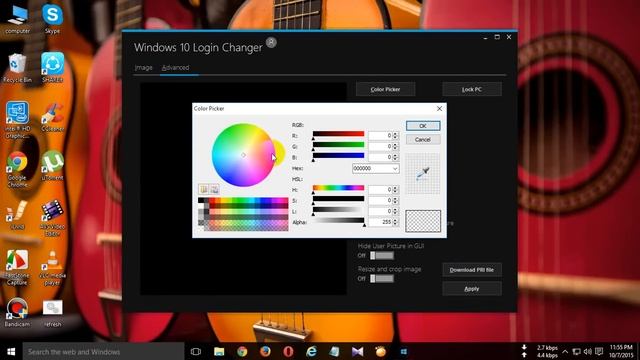Toggle the Resize and crop image switch
The height and width of the screenshot is (360, 640).
click(382, 278)
